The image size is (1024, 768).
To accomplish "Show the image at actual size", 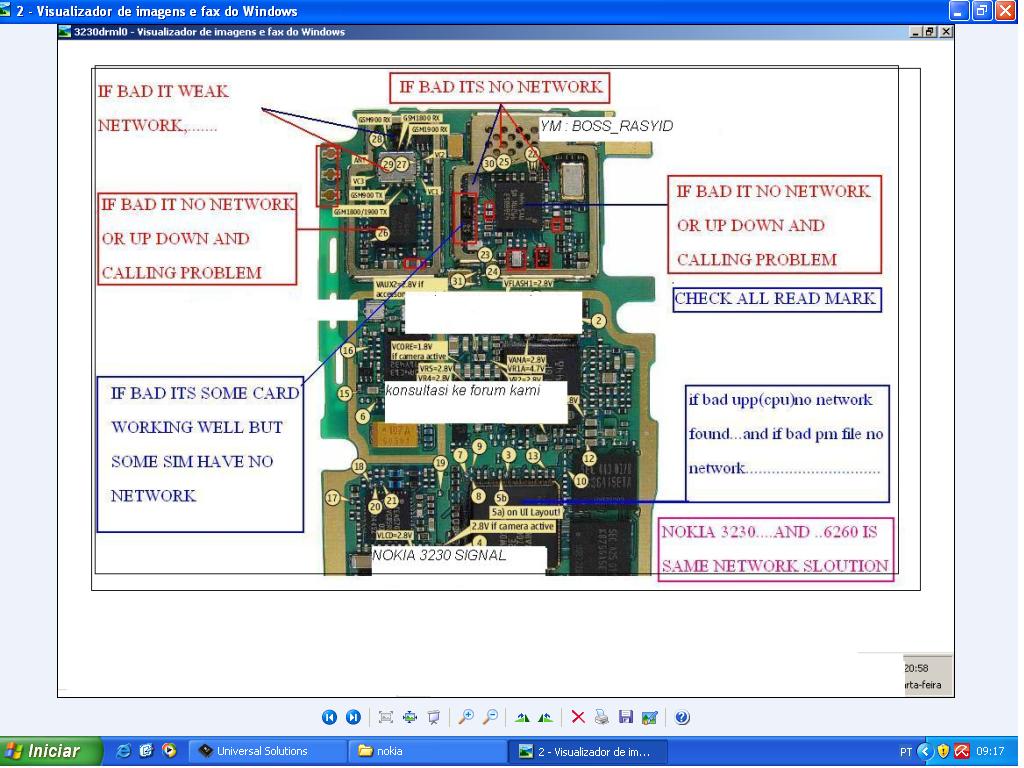I will coord(409,717).
